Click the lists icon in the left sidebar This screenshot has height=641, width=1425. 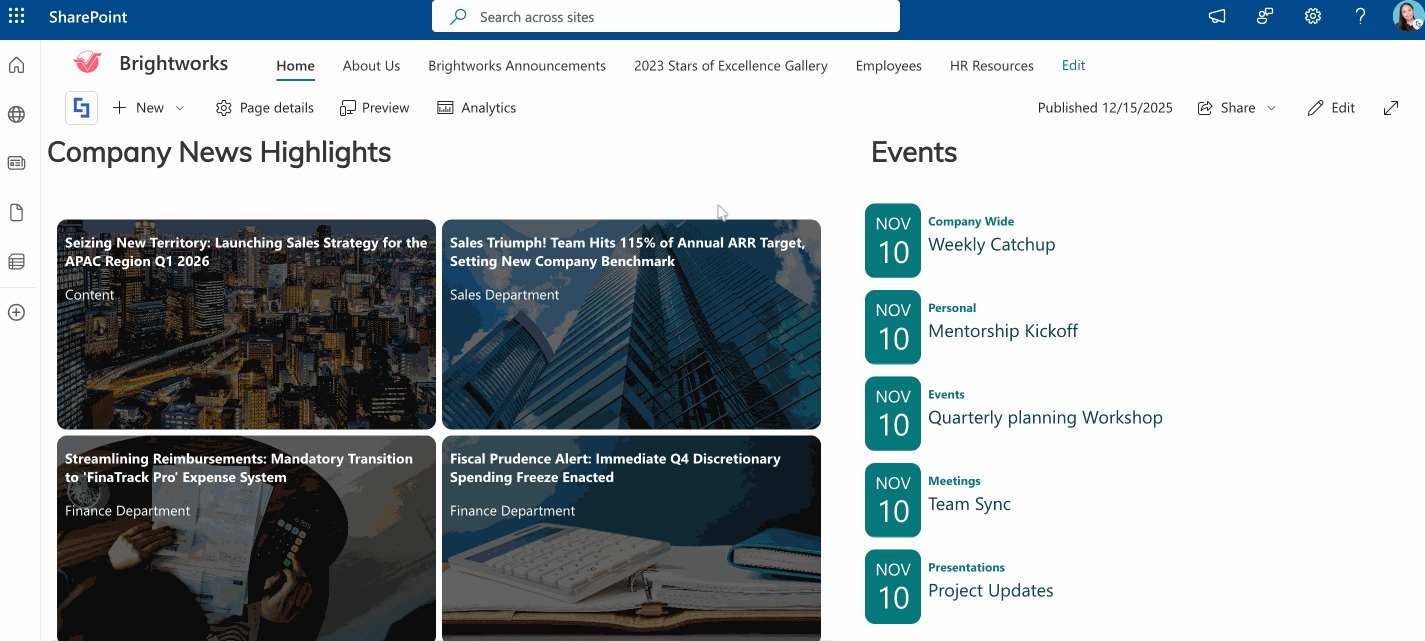coord(16,261)
